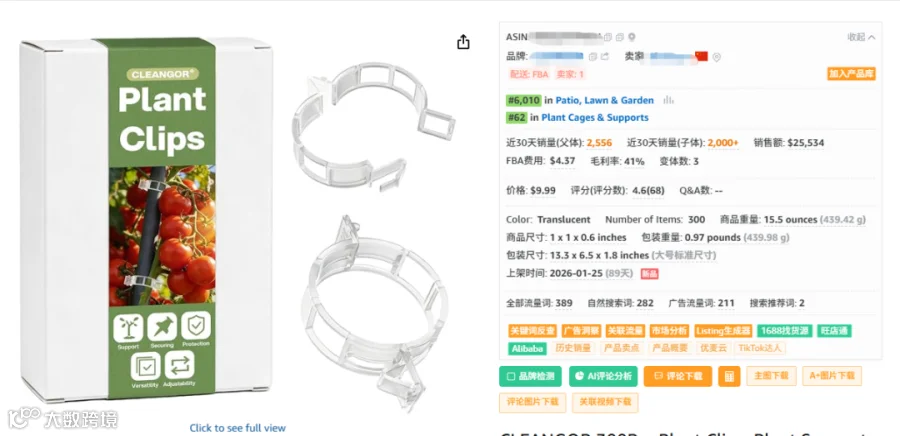Image resolution: width=900 pixels, height=436 pixels.
Task: Click the first copy icon beside ASIN
Action: click(608, 37)
